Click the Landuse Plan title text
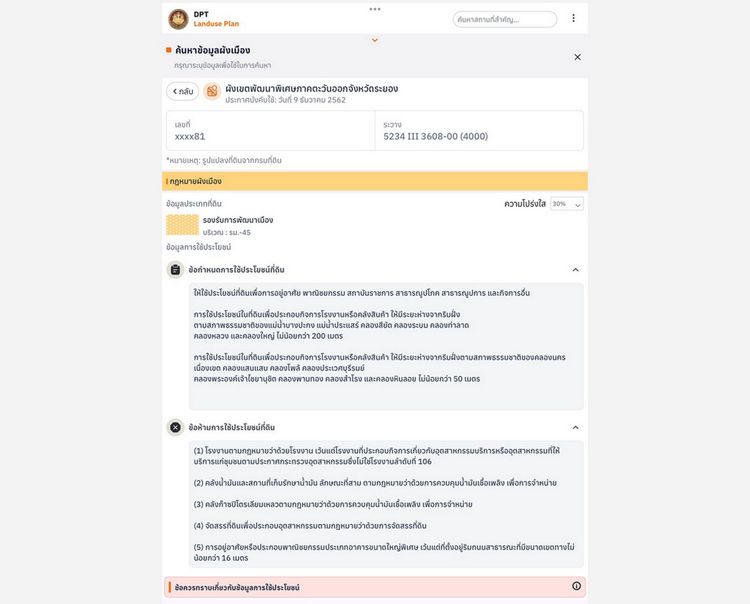750x604 pixels. [216, 23]
